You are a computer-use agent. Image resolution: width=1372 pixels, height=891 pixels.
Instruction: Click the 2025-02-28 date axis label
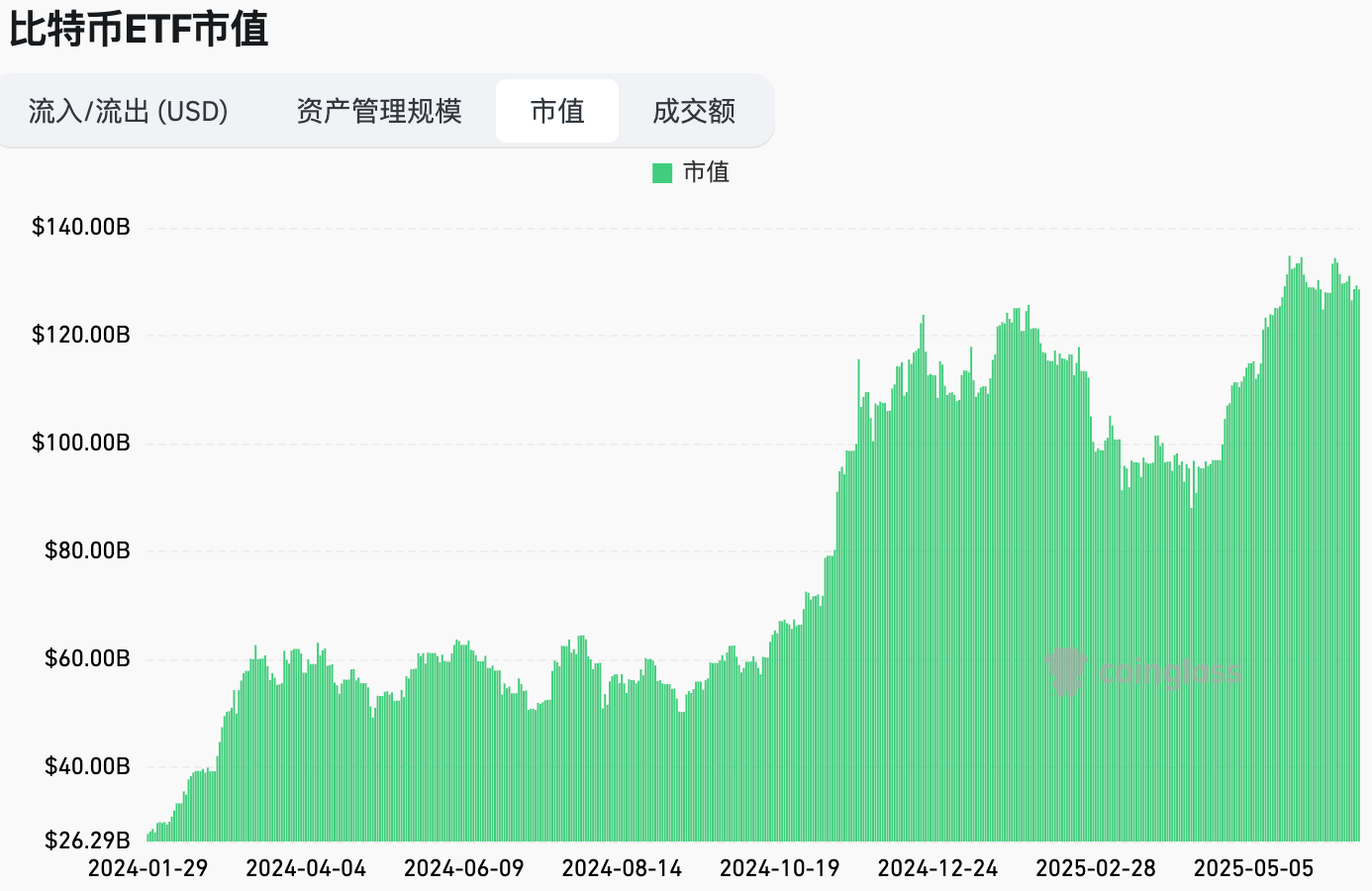point(1096,868)
